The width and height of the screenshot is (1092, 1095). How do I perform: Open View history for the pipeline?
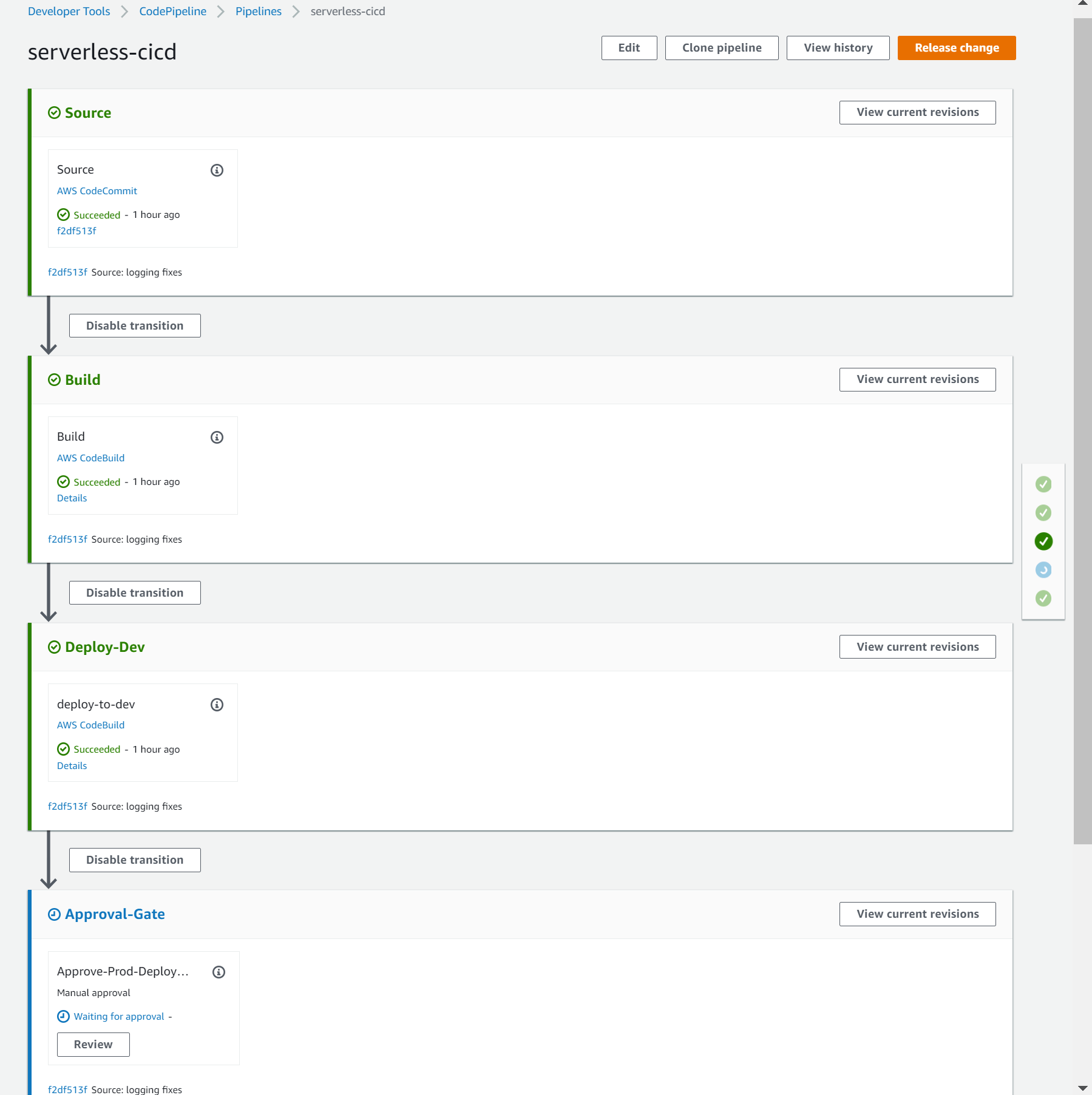(x=838, y=47)
